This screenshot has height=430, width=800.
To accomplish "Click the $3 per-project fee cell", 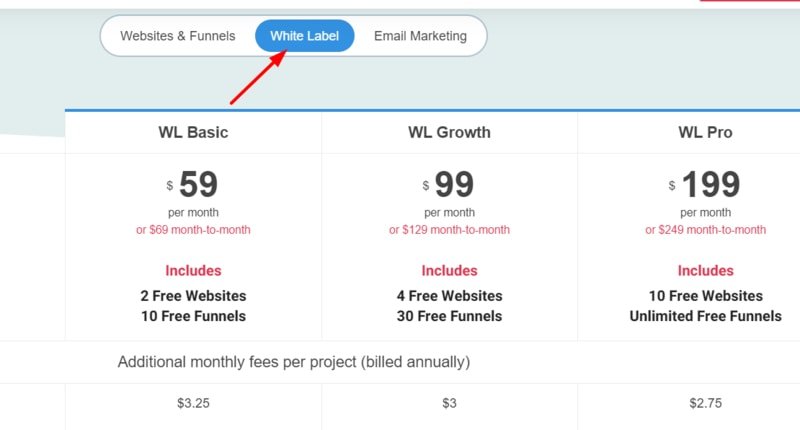I will pos(449,403).
